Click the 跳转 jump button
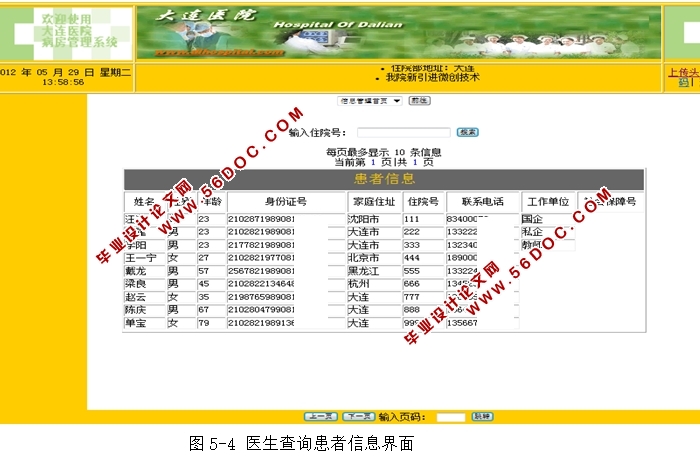Viewport: 700px width, 468px height. tap(482, 417)
